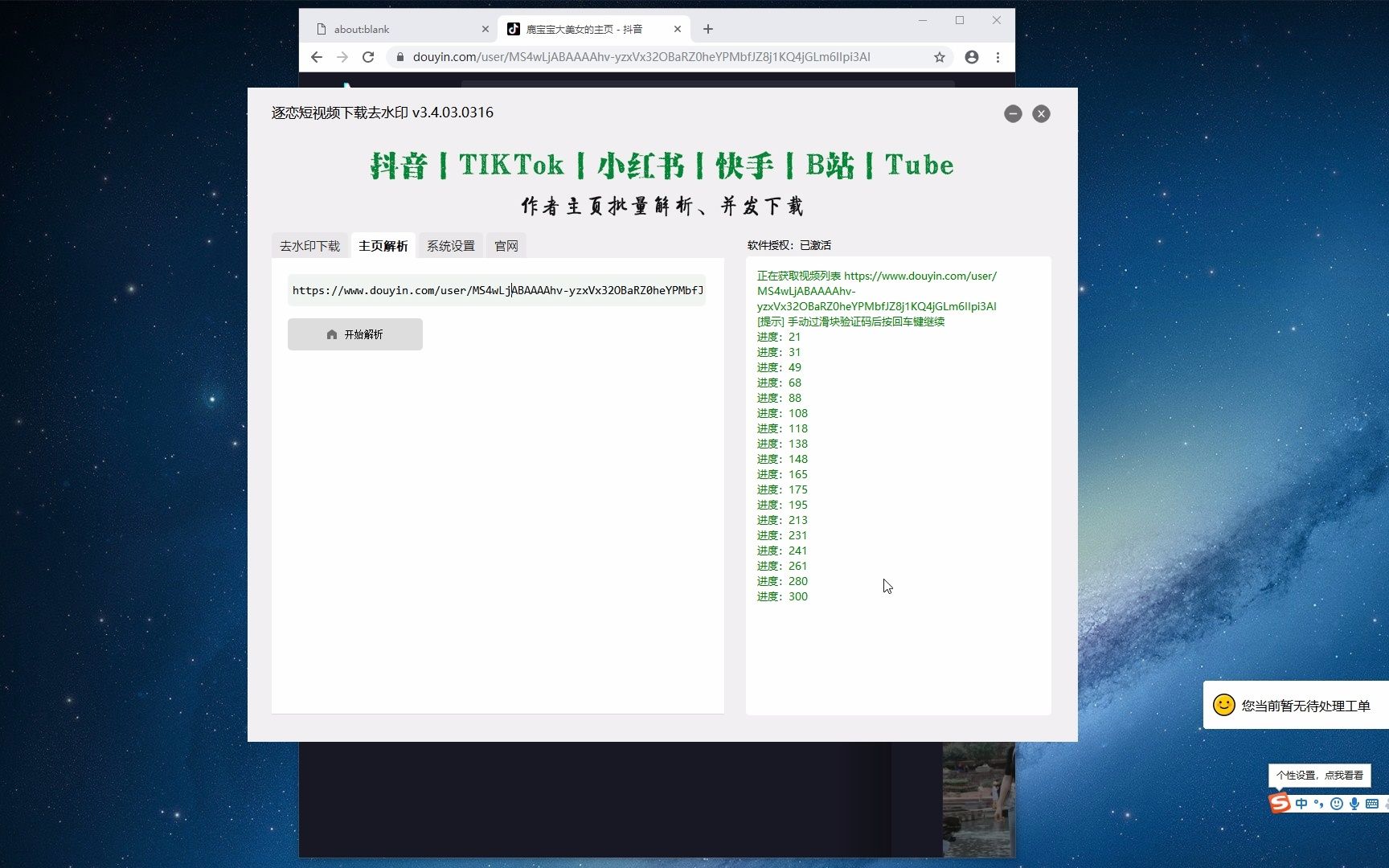Open the 系统设置 tab

pyautogui.click(x=451, y=246)
